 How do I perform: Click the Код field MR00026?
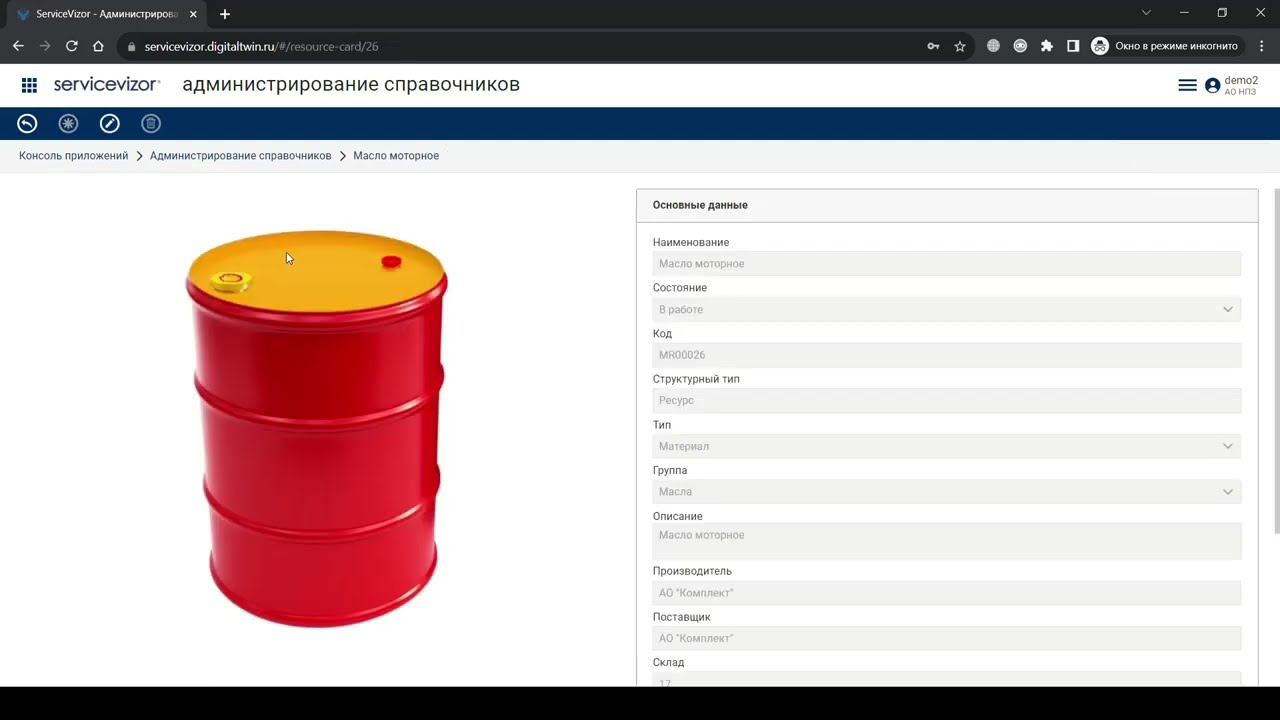(947, 355)
